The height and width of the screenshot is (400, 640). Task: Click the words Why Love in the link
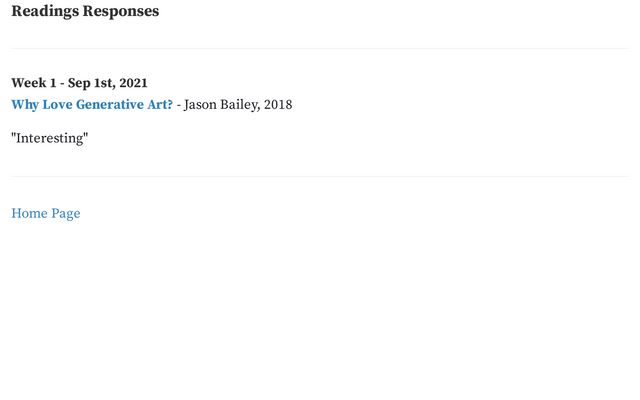pos(42,105)
